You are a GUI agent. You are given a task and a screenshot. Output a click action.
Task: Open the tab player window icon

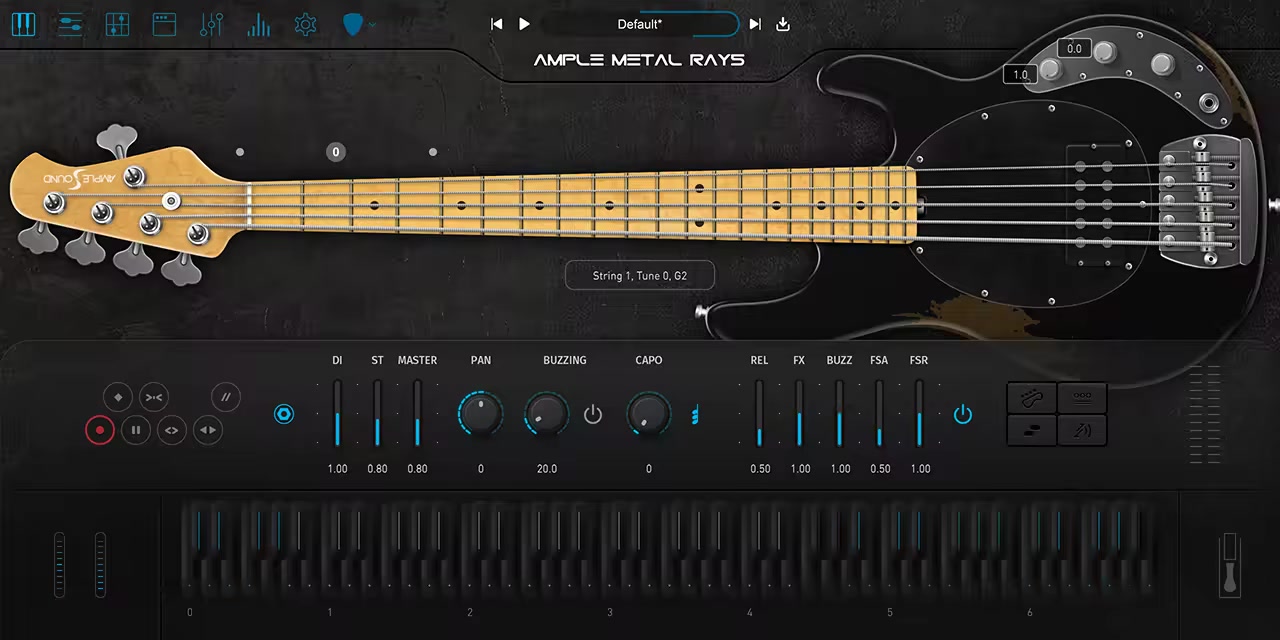[164, 24]
